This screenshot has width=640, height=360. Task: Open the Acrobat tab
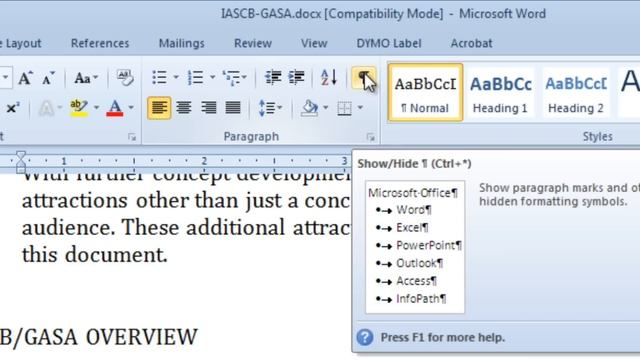click(471, 43)
